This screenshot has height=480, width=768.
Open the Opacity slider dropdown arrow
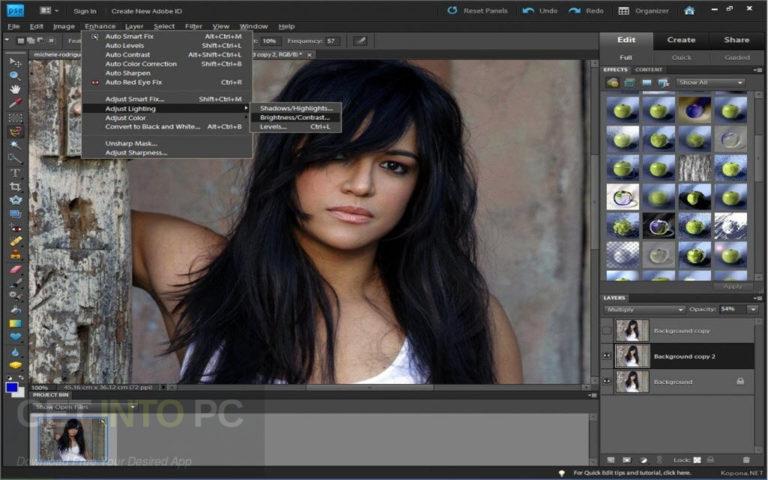coord(753,309)
